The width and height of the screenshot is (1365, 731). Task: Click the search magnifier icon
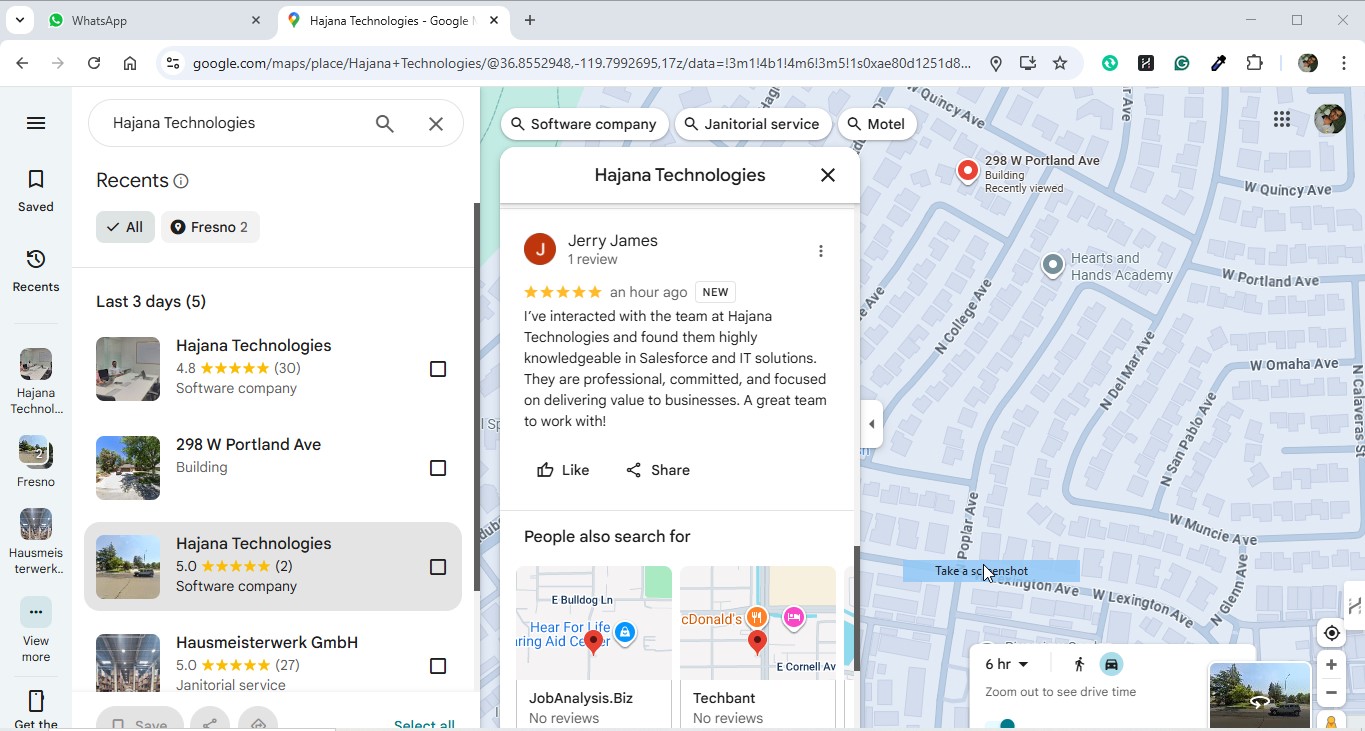tap(385, 124)
